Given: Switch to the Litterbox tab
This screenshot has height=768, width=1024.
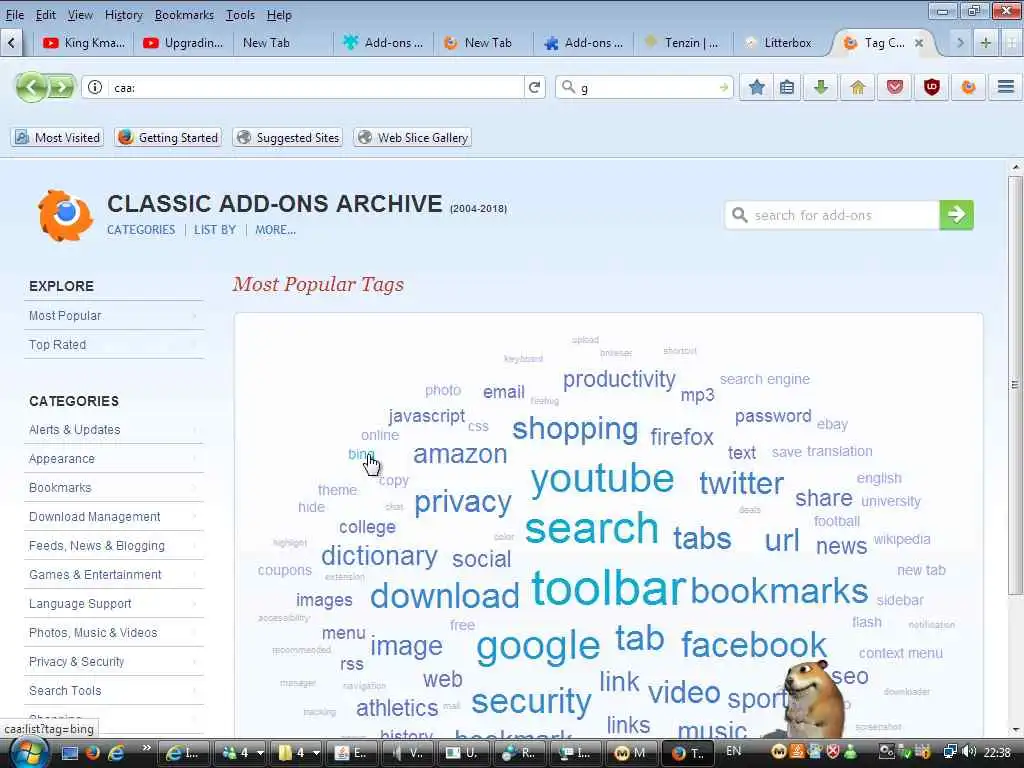Looking at the screenshot, I should (780, 43).
